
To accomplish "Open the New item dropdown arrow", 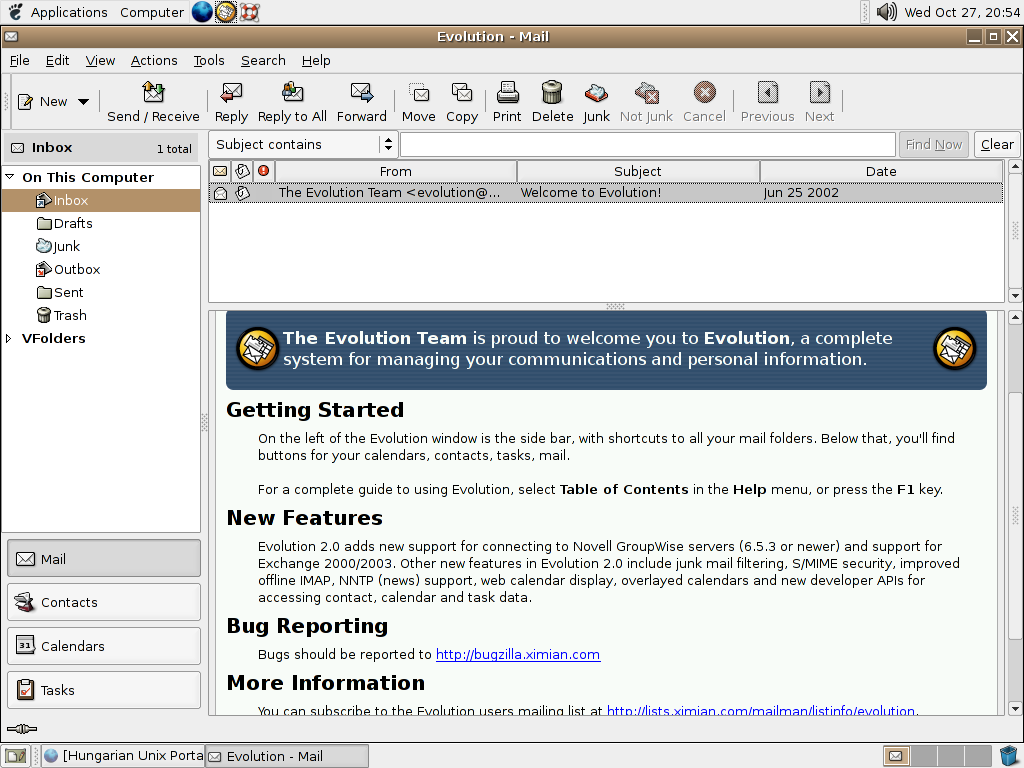I will [x=84, y=101].
